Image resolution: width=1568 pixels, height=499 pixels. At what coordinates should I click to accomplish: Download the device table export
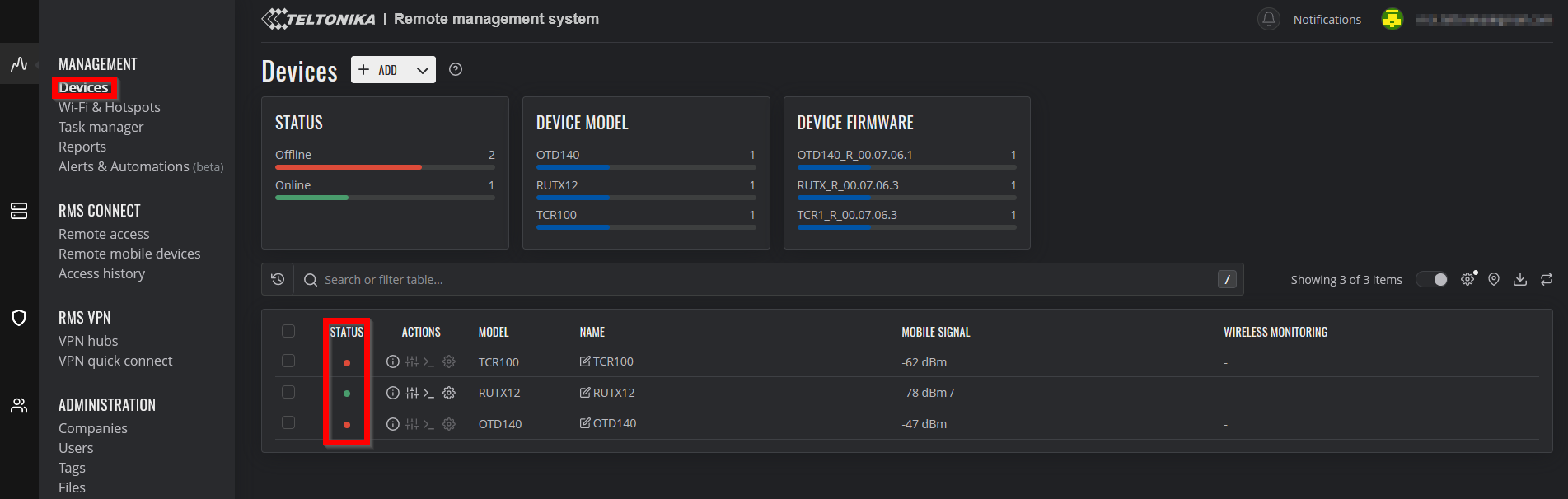coord(1520,279)
